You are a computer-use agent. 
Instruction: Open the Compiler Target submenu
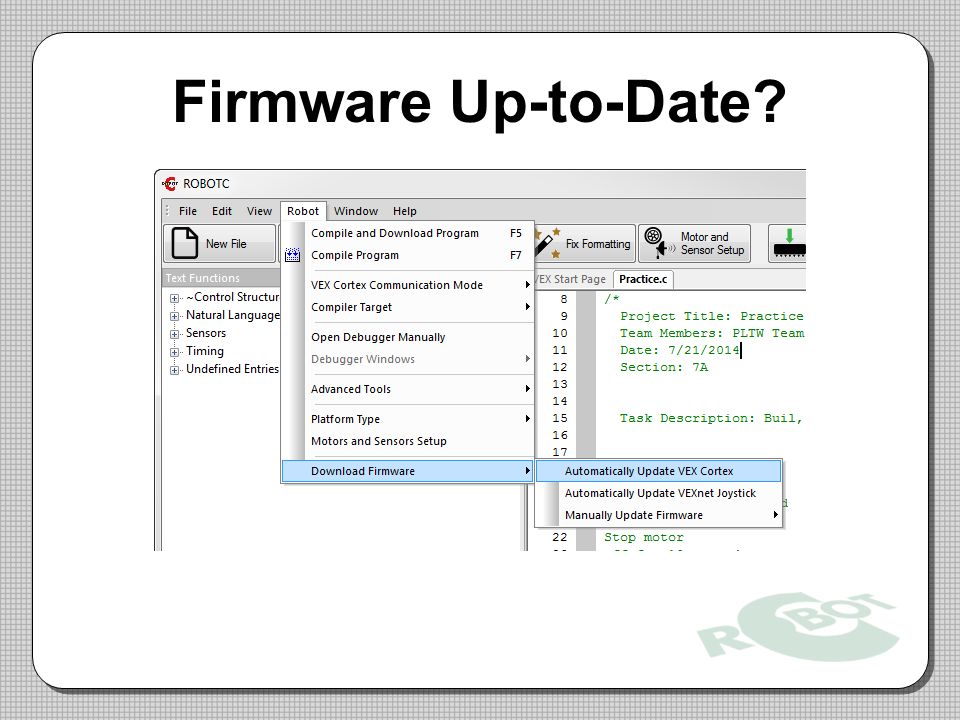tap(408, 307)
